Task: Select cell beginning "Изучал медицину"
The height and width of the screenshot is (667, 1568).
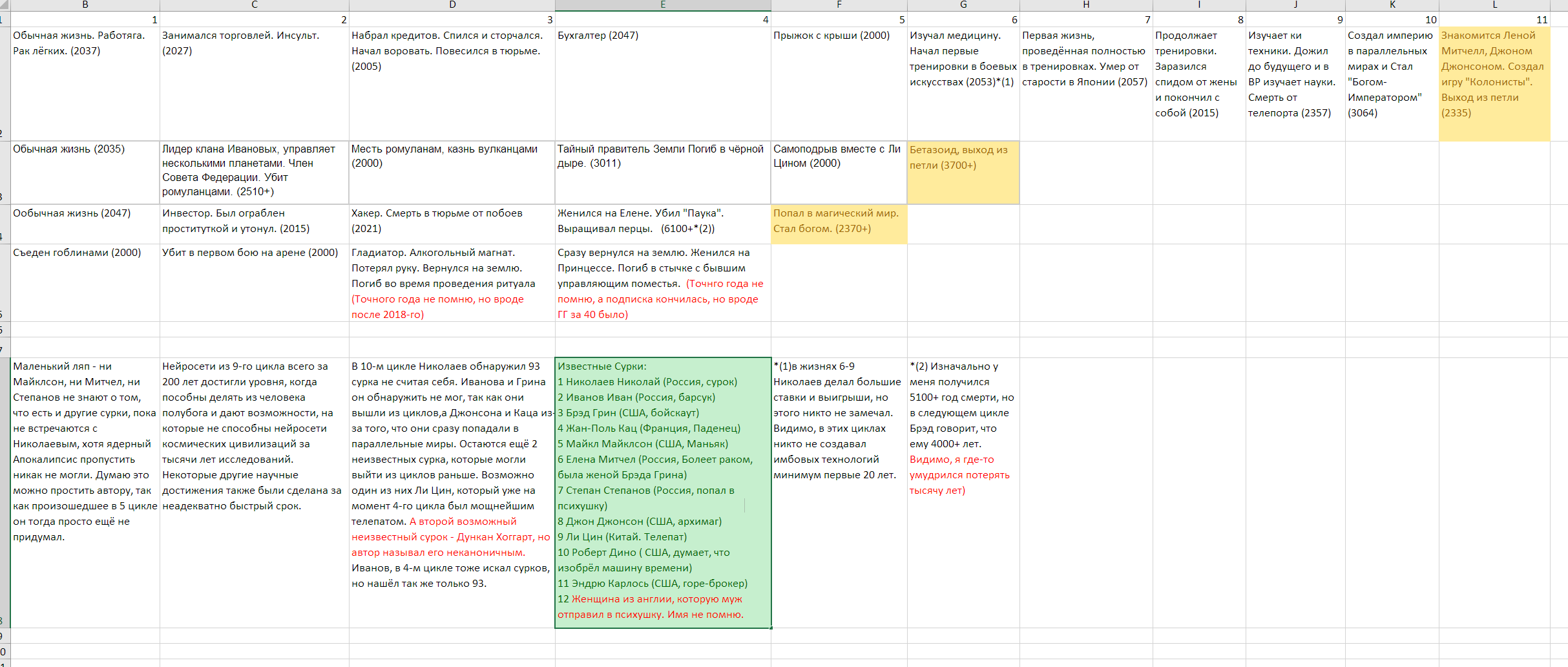Action: pos(963,84)
